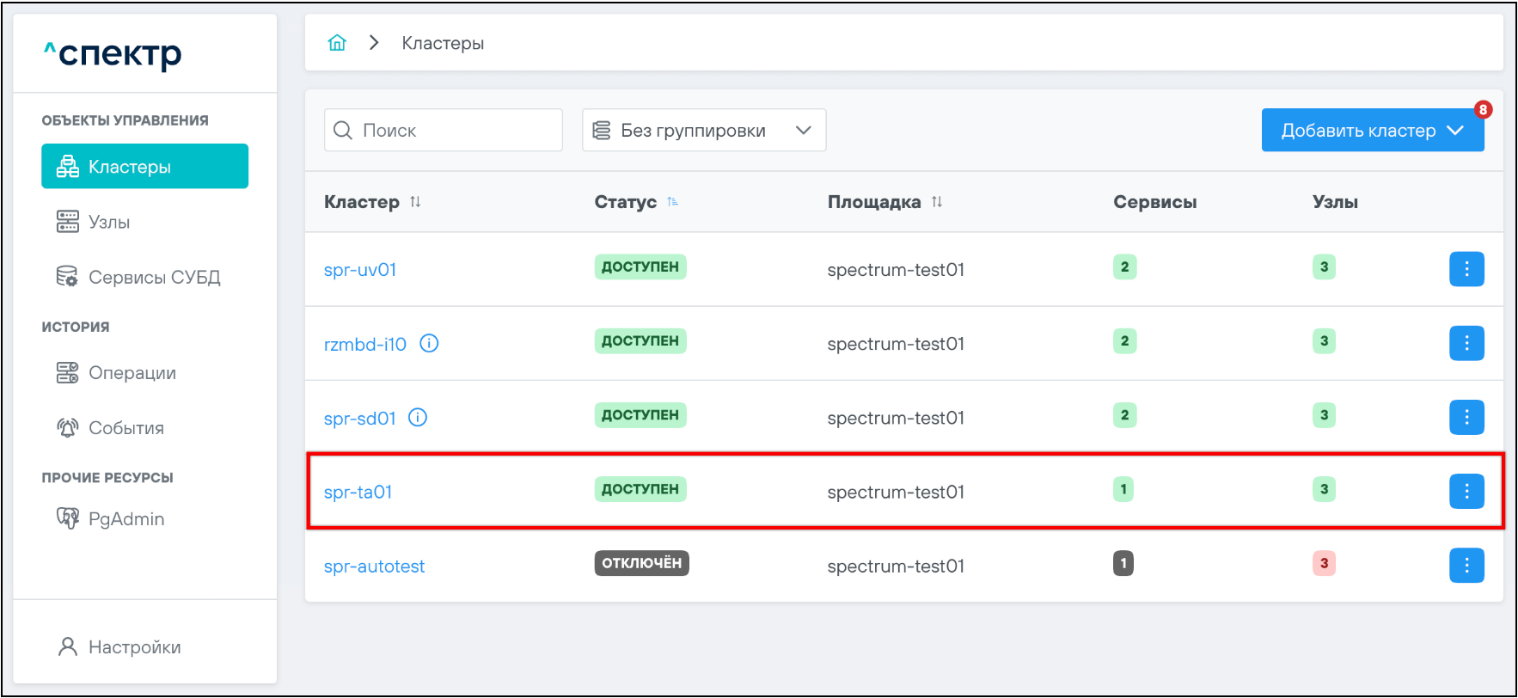Image resolution: width=1518 pixels, height=698 pixels.
Task: Open the spr-ta01 cluster link
Action: (x=358, y=492)
